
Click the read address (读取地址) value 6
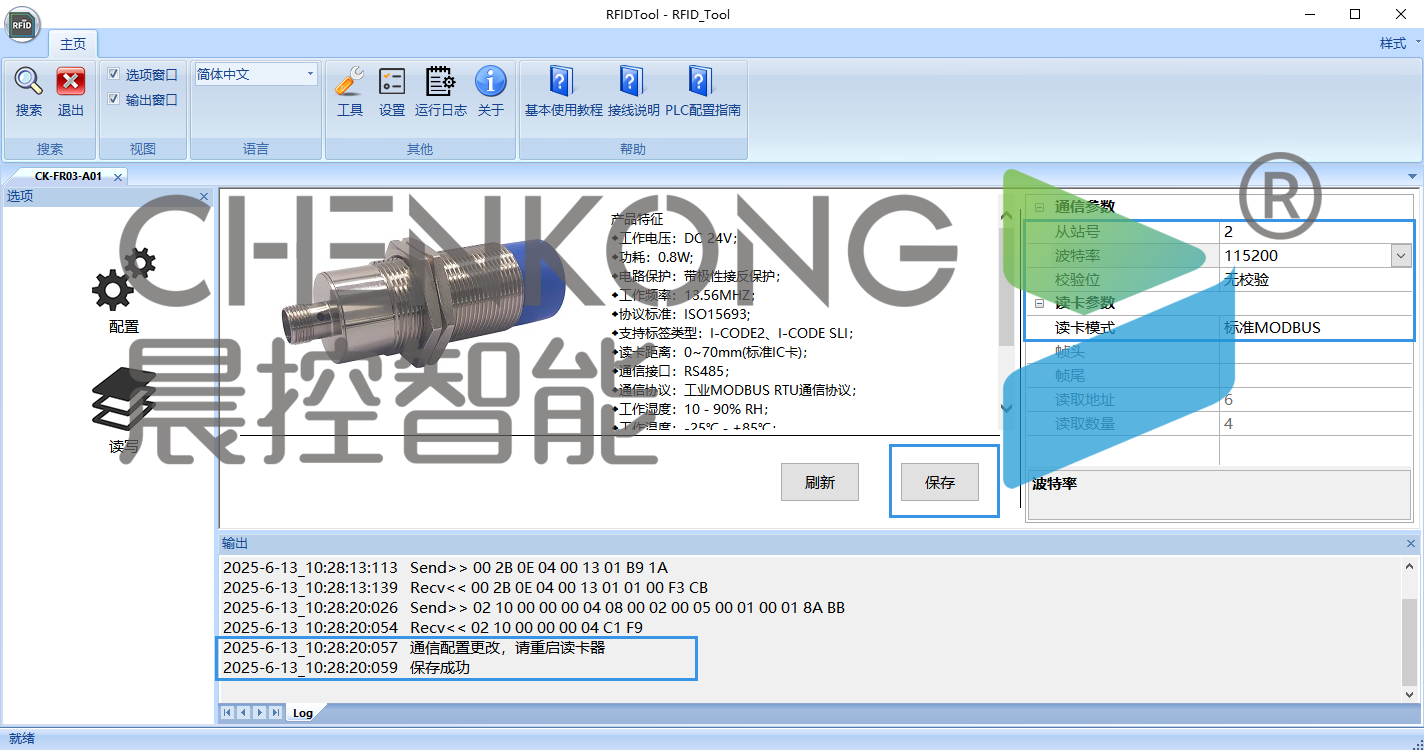(x=1315, y=399)
